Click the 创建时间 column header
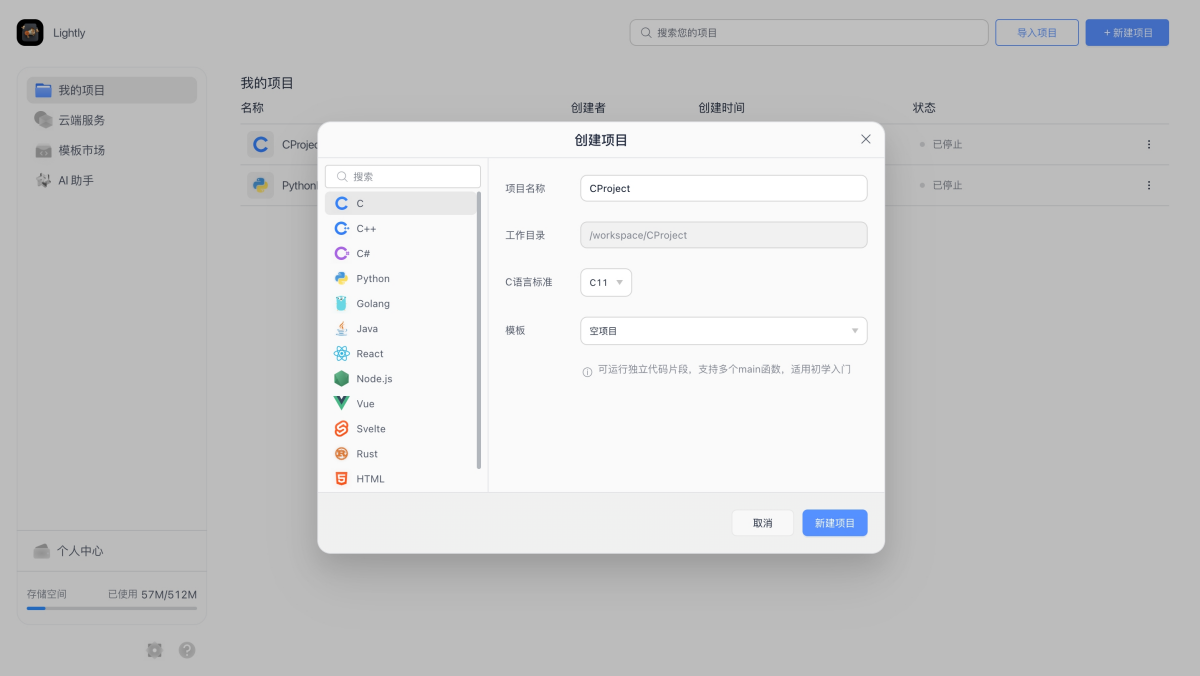The height and width of the screenshot is (676, 1200). pyautogui.click(x=721, y=108)
